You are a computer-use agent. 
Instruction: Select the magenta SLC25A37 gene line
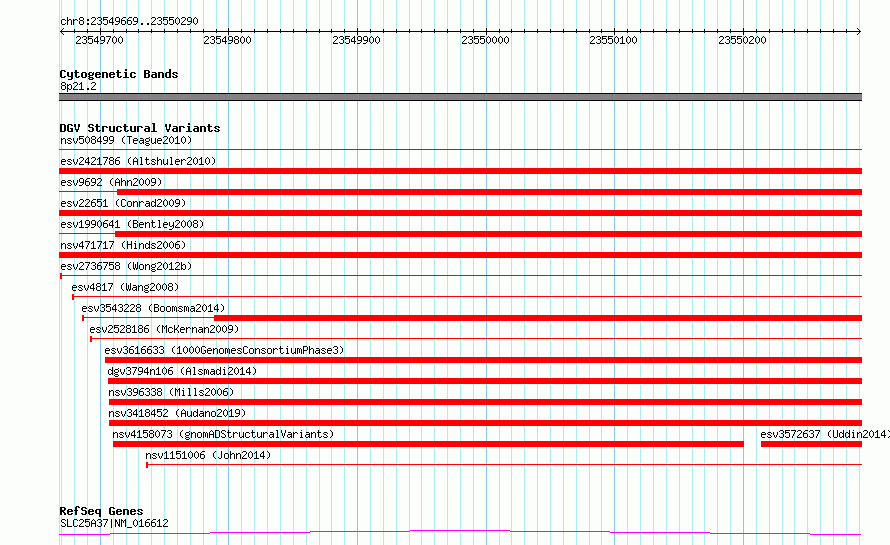point(460,533)
